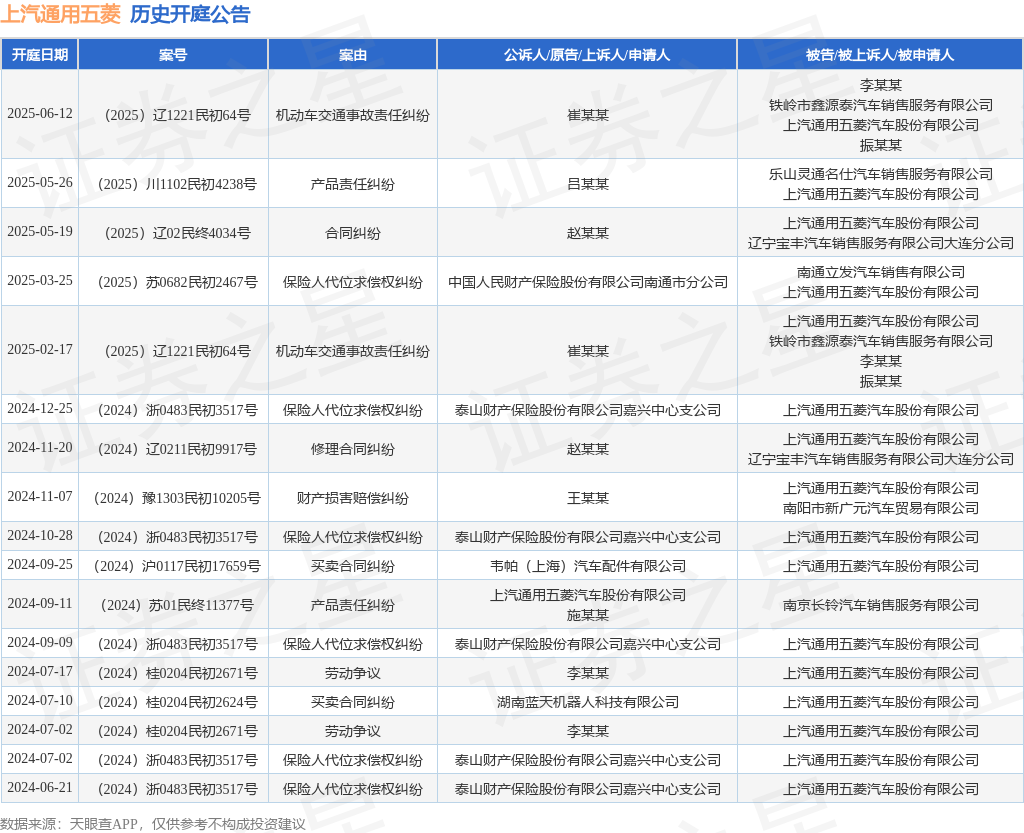This screenshot has width=1024, height=833.
Task: Click case number (2025)川1102民初4238号
Action: point(176,184)
